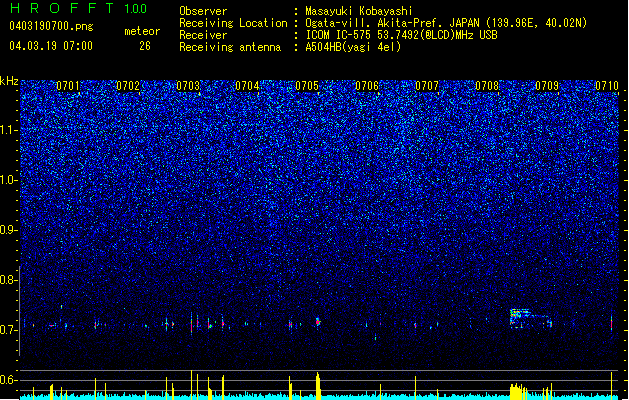Click the 0708 time marker

pos(487,86)
